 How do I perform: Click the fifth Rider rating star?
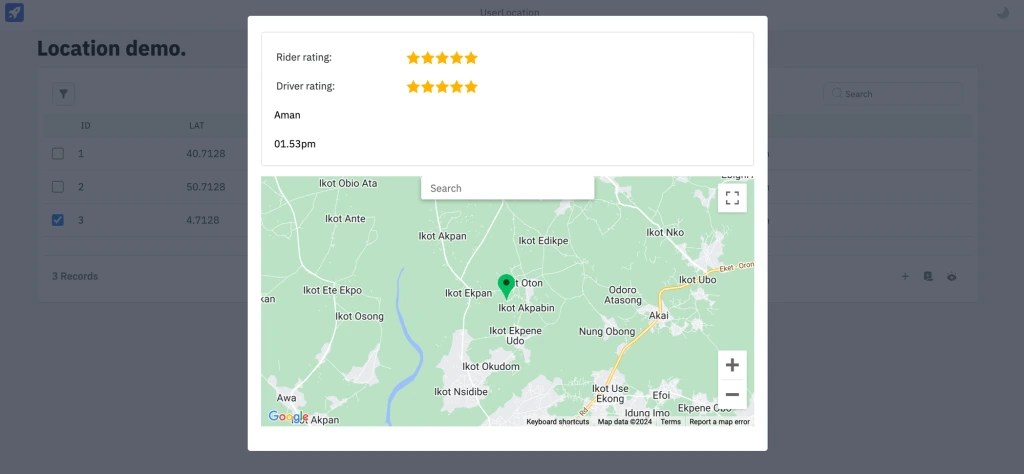pyautogui.click(x=471, y=58)
